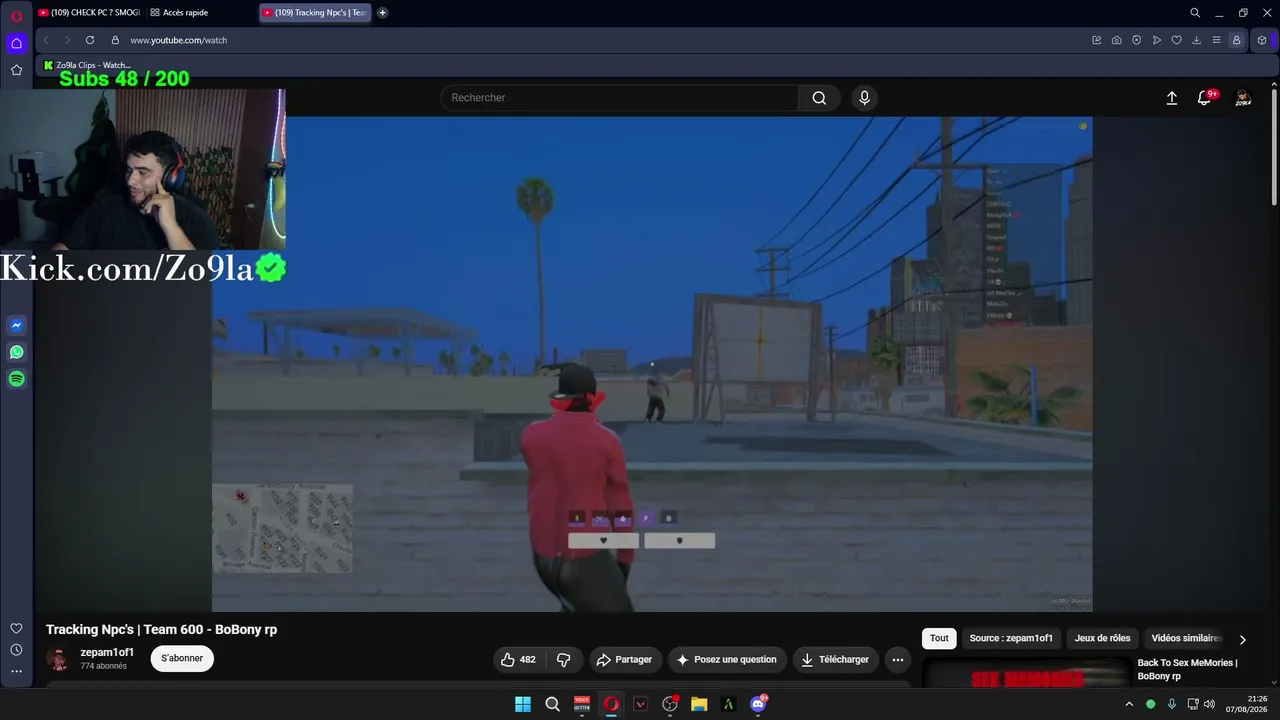
Task: Open Discord from the taskbar
Action: (758, 704)
